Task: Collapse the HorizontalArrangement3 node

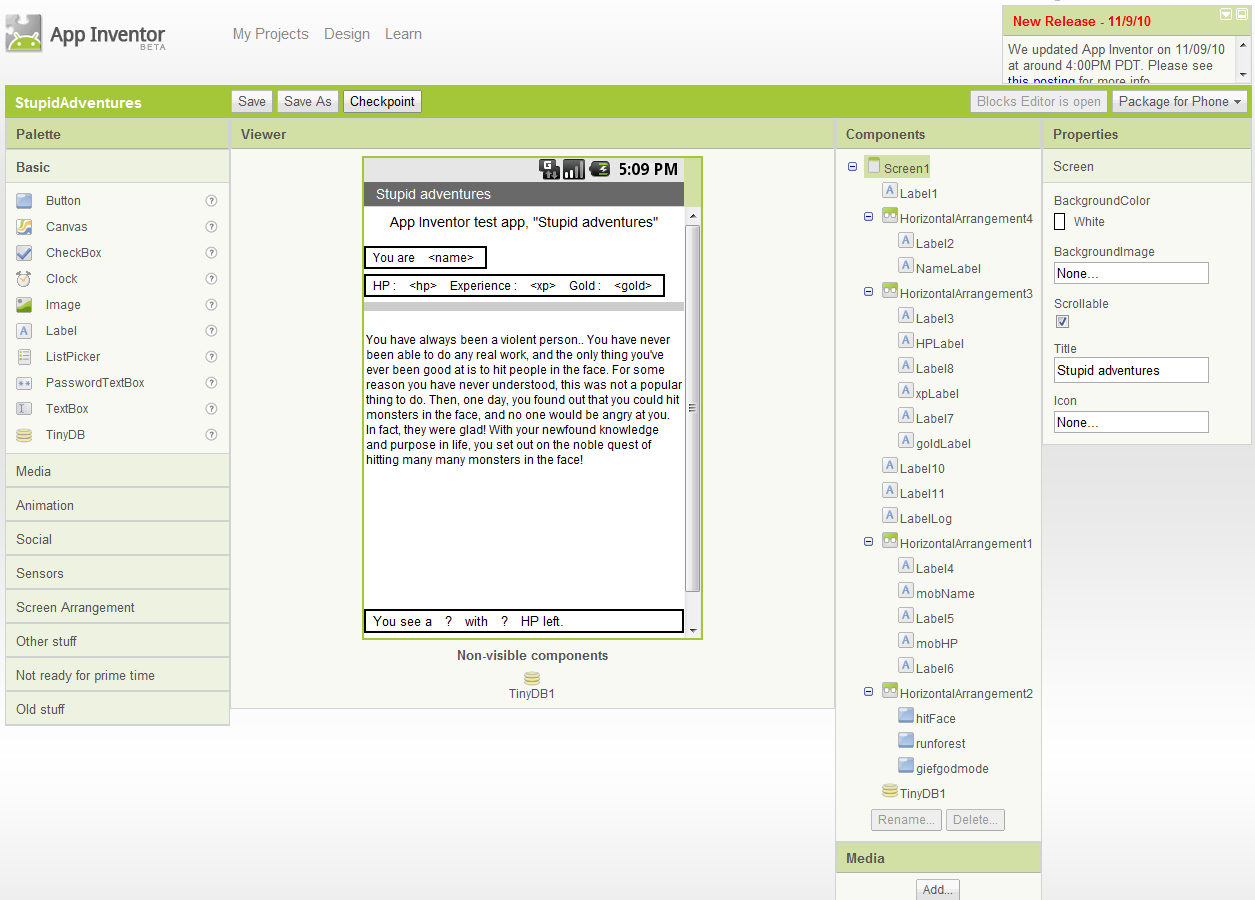Action: pos(869,292)
